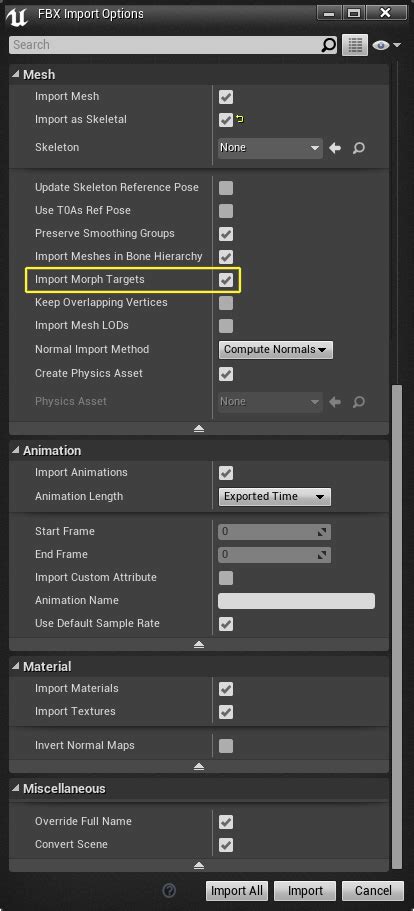Click the Import All button
Screen dimensions: 414x911
tap(236, 891)
